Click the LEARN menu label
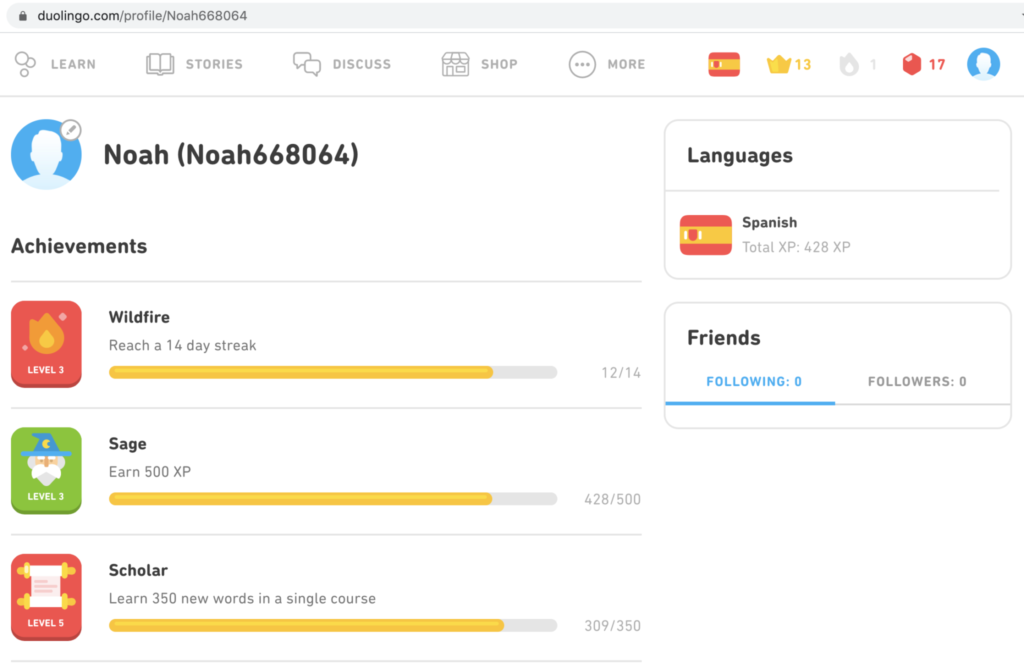1024x663 pixels. [73, 64]
